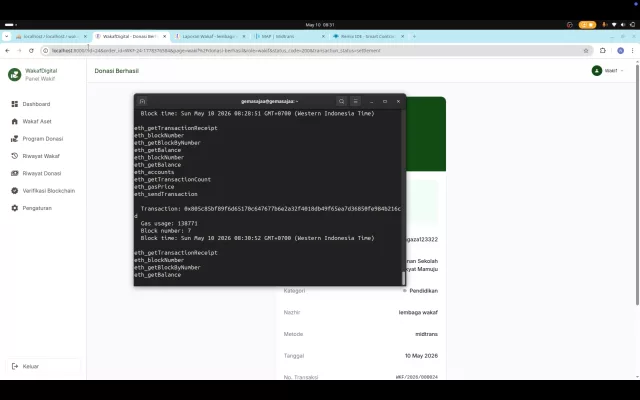Click the top bar date and time
Screen dimensions: 640x400
click(320, 25)
